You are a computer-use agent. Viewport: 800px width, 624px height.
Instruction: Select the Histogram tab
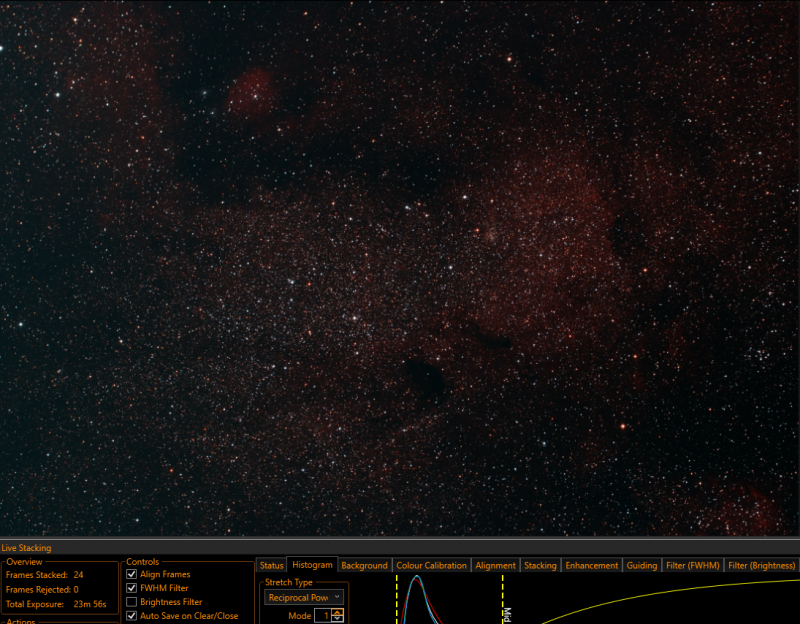(312, 565)
